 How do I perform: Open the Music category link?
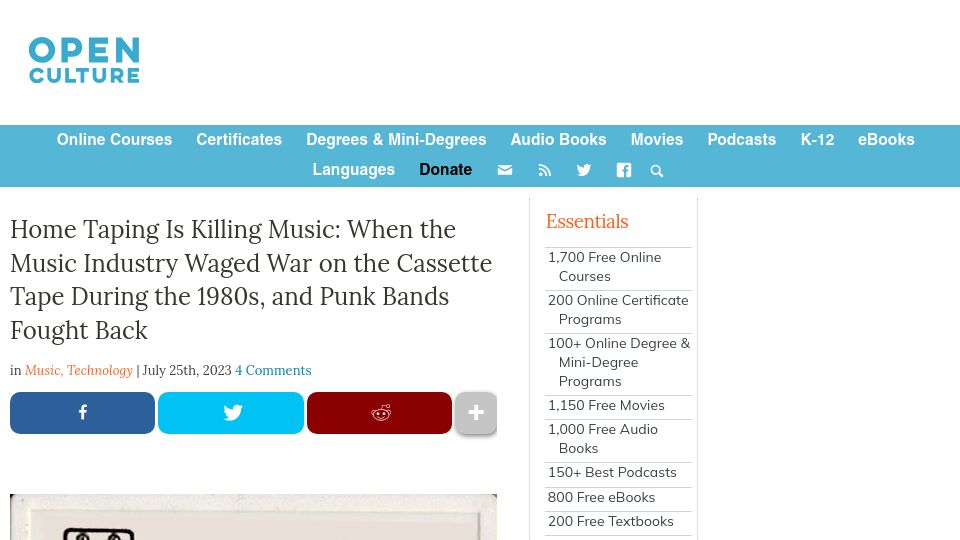click(43, 370)
